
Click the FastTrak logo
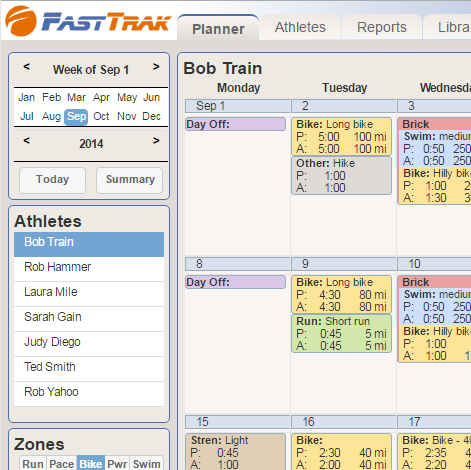(x=88, y=22)
